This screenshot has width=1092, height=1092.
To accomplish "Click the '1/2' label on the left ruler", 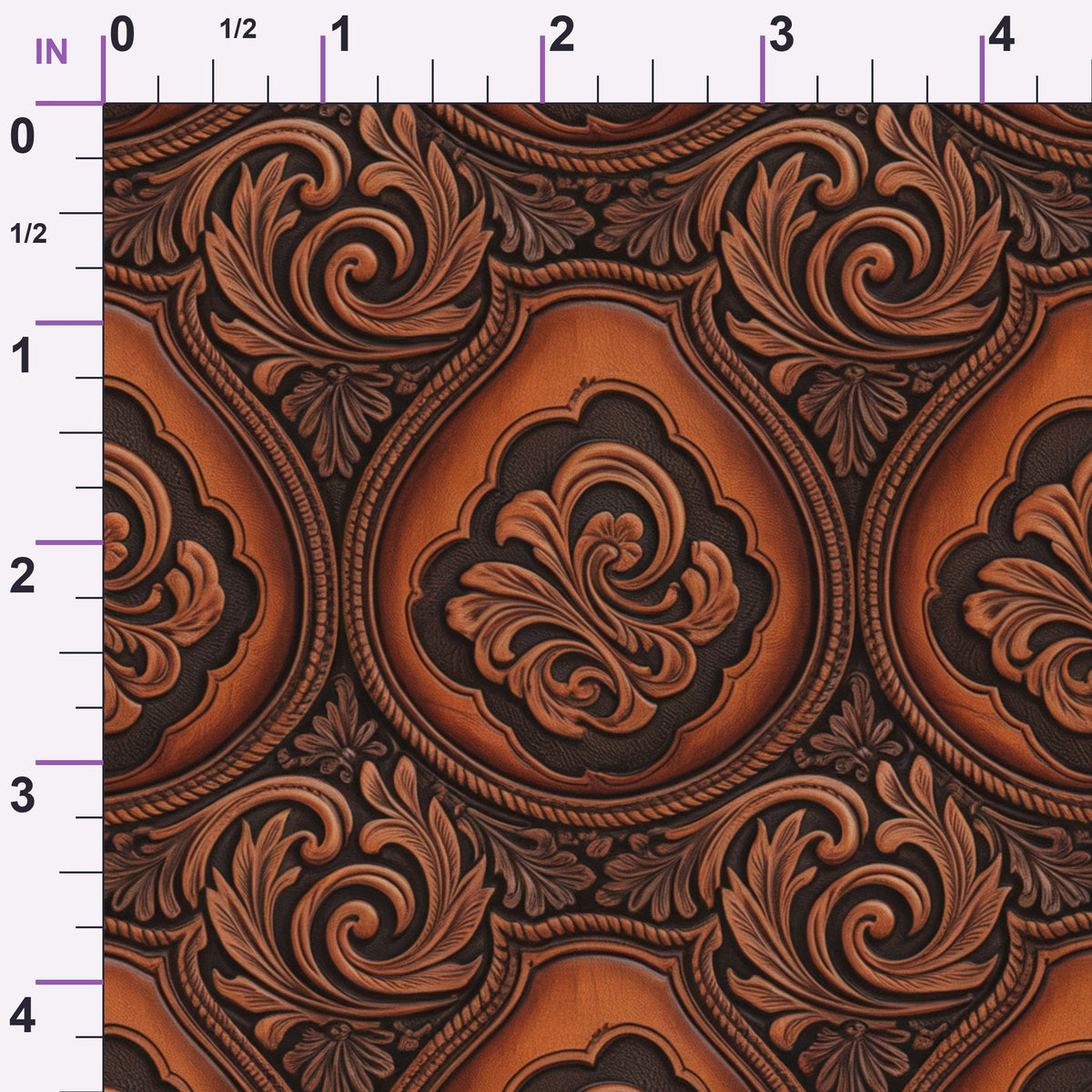I will click(29, 234).
